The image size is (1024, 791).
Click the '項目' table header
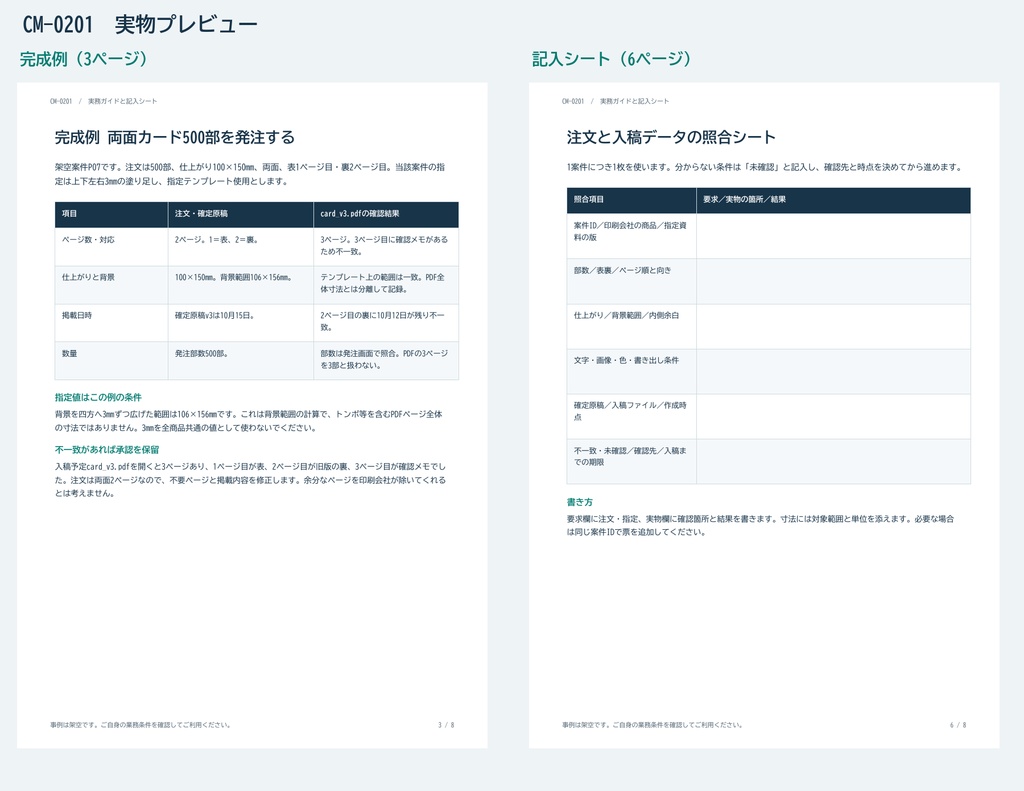point(111,214)
